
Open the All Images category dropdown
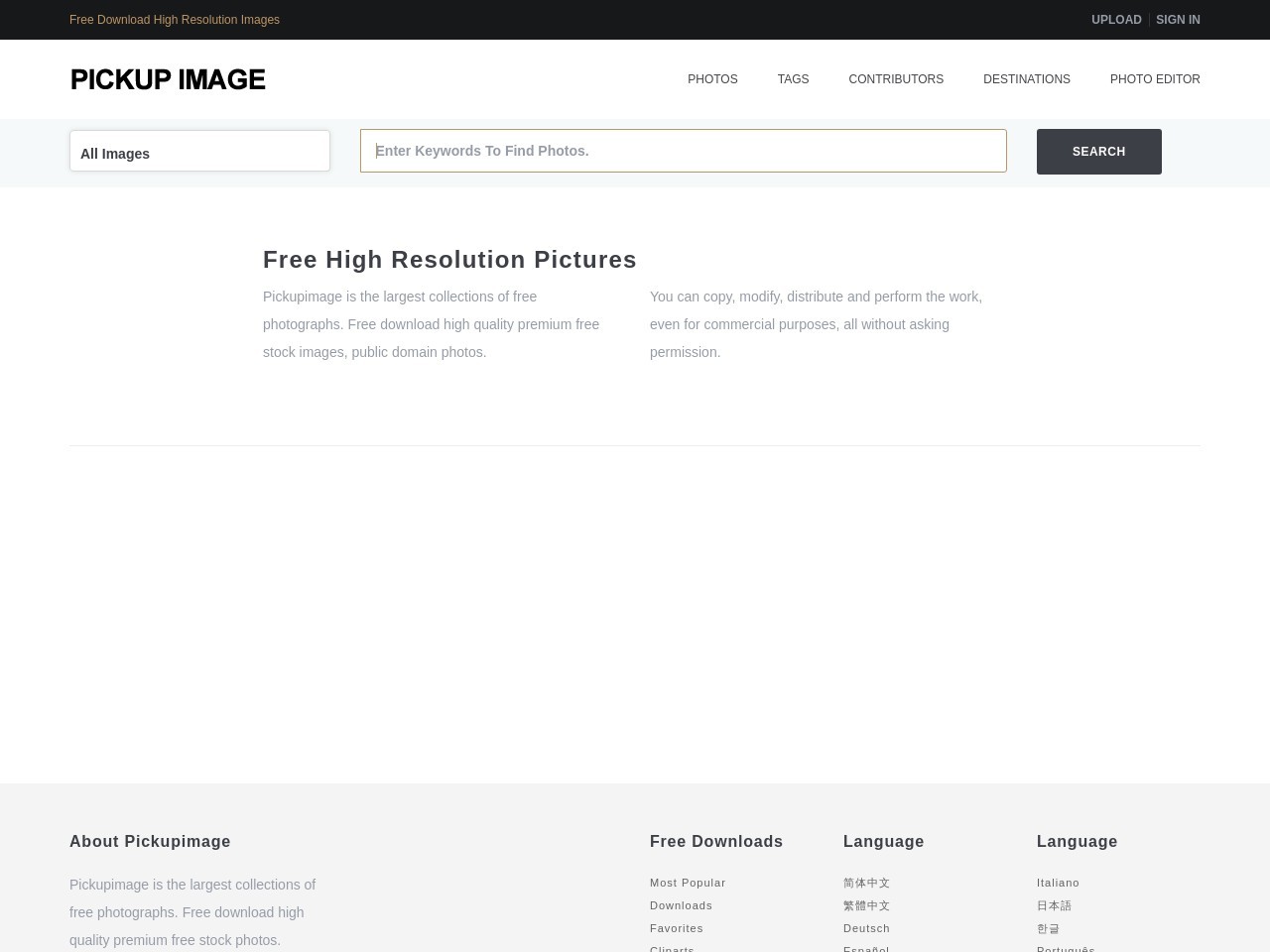pyautogui.click(x=199, y=152)
